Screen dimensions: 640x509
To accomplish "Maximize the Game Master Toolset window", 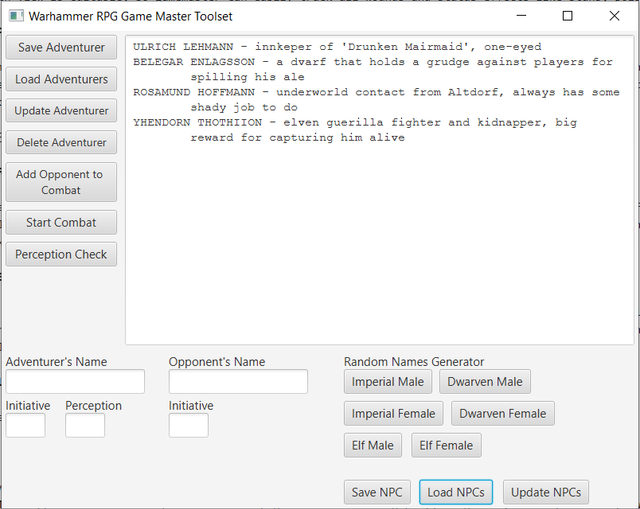I will (567, 16).
